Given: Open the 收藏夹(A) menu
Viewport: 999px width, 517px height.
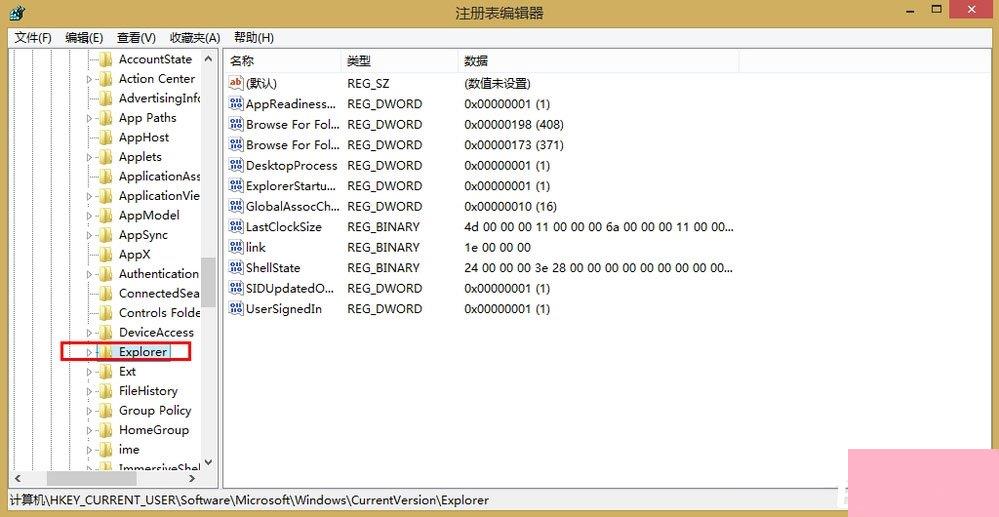Looking at the screenshot, I should (195, 38).
